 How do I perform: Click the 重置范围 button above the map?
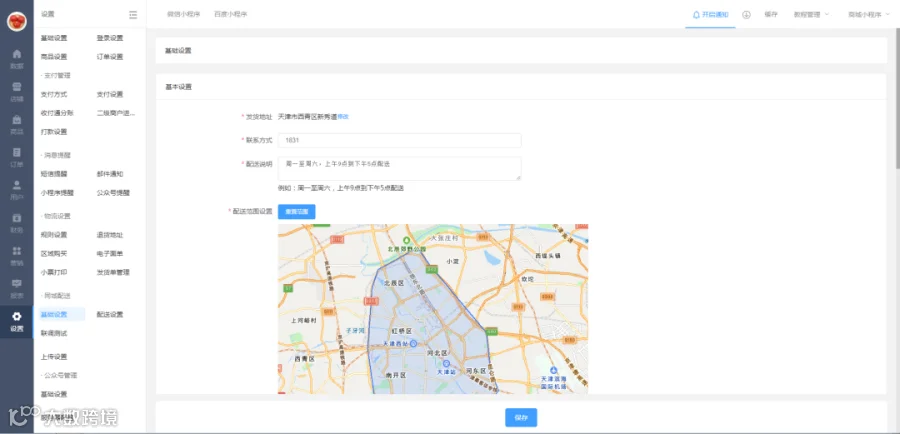296,212
